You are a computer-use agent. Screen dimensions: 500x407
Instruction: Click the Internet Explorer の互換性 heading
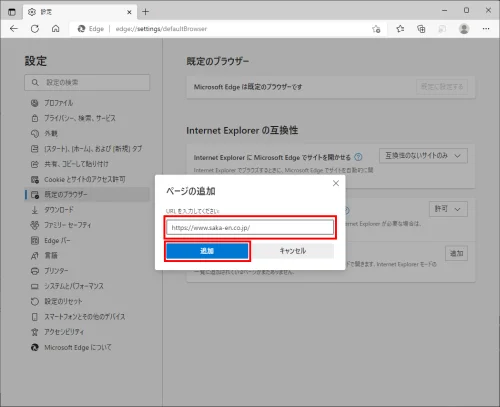(242, 130)
